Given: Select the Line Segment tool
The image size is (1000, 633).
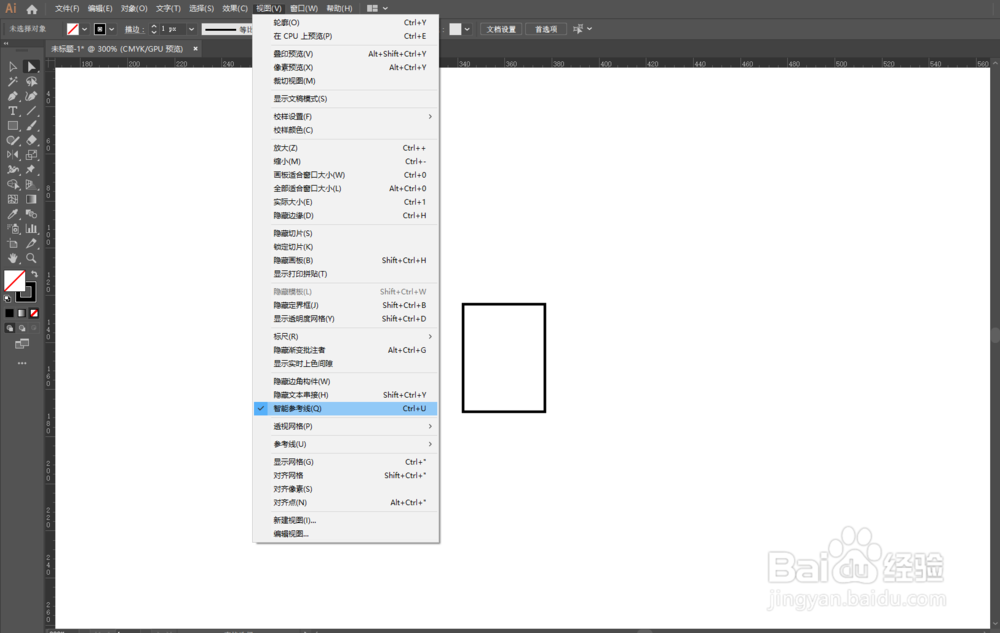Looking at the screenshot, I should click(x=31, y=111).
